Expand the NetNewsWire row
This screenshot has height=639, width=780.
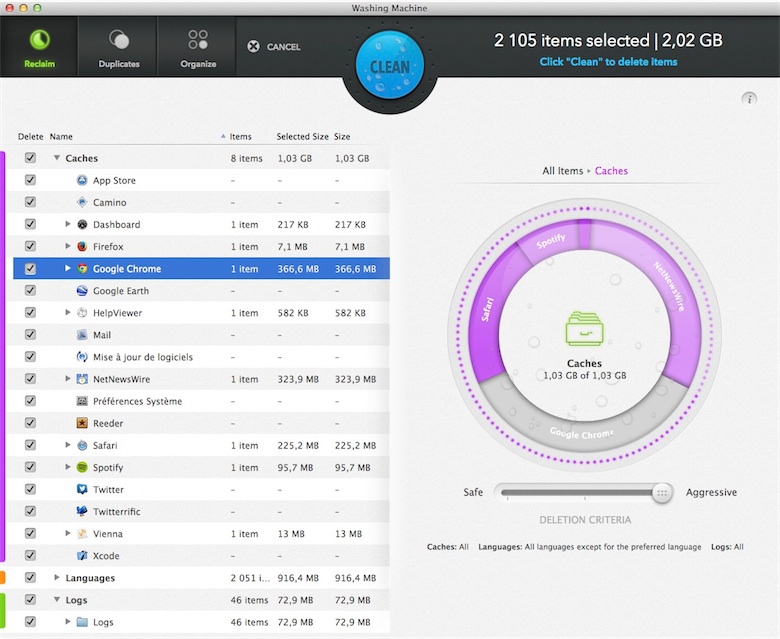68,378
